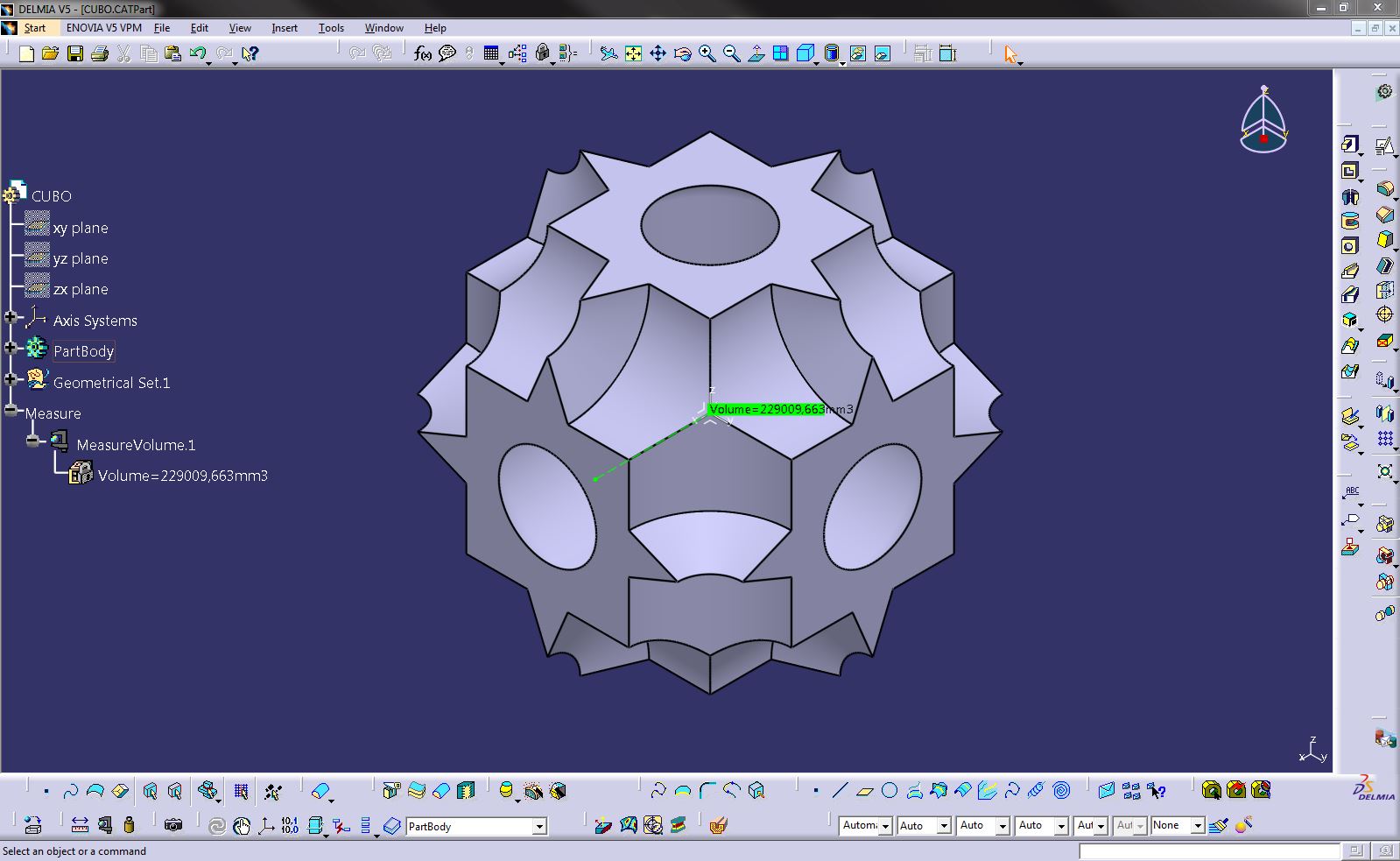This screenshot has height=861, width=1400.
Task: Select the zx plane in the tree
Action: 81,289
